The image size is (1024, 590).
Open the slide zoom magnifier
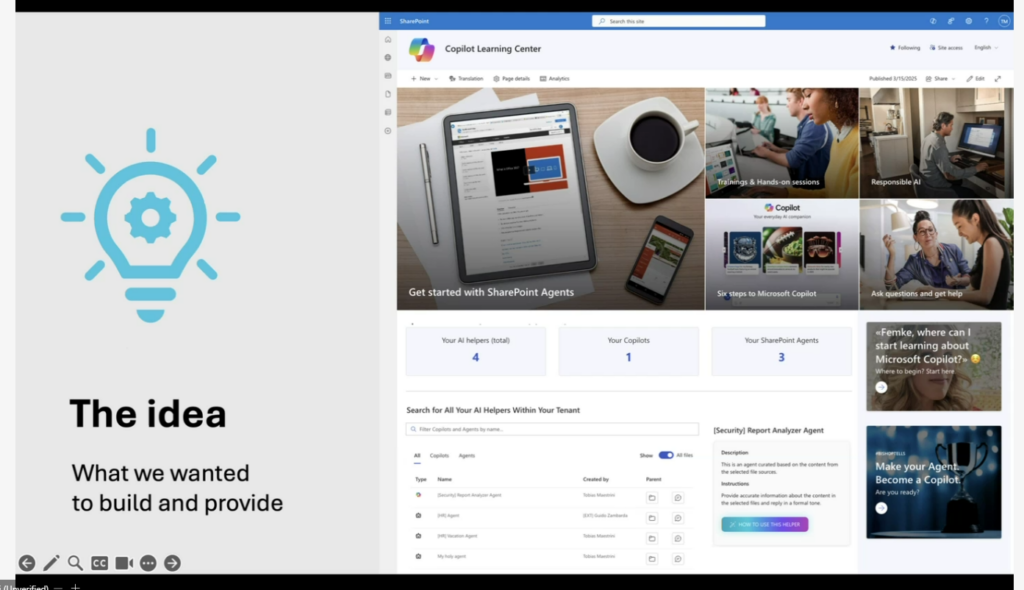point(75,563)
